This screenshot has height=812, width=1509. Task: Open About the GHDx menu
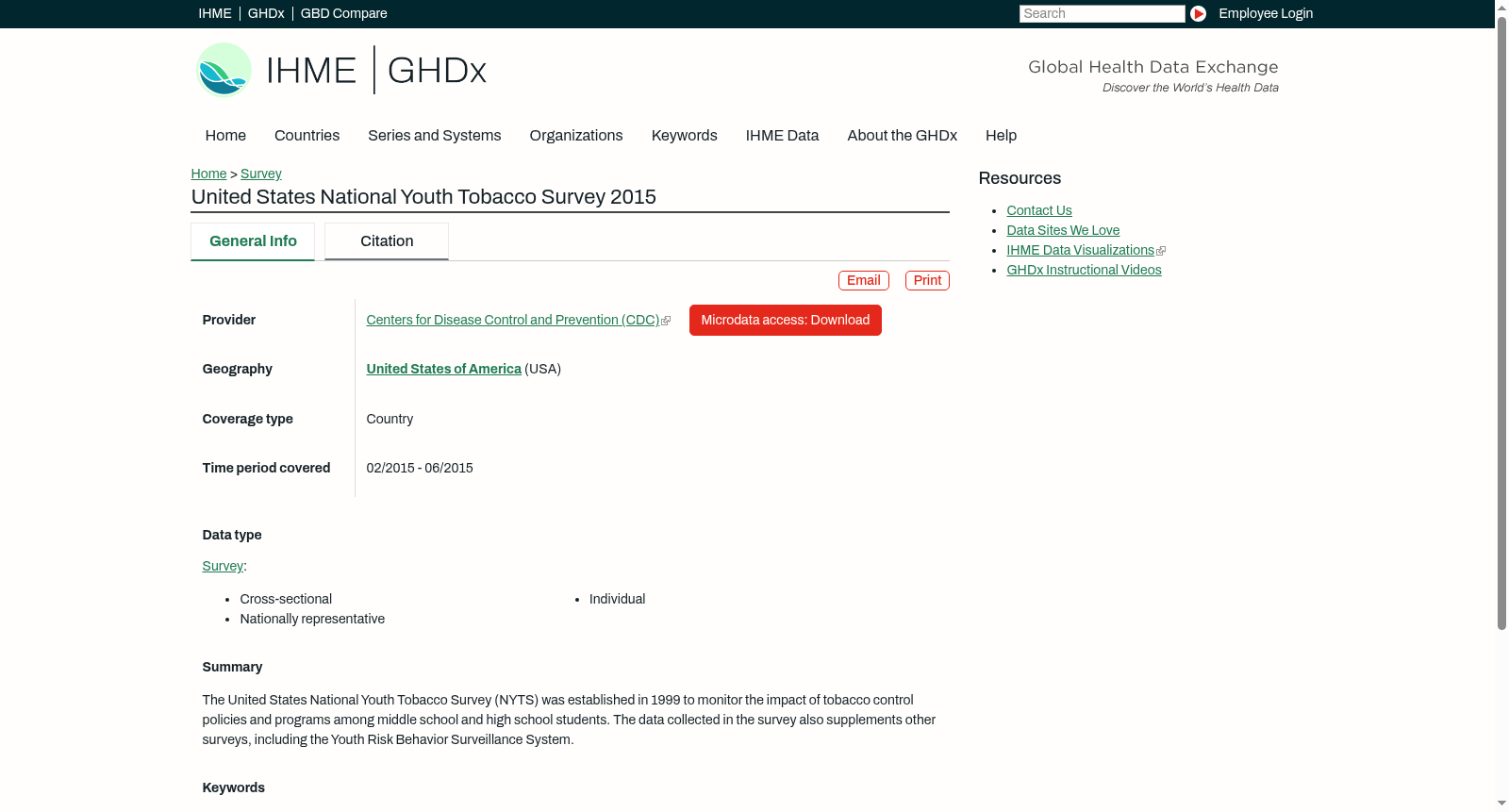pyautogui.click(x=902, y=136)
